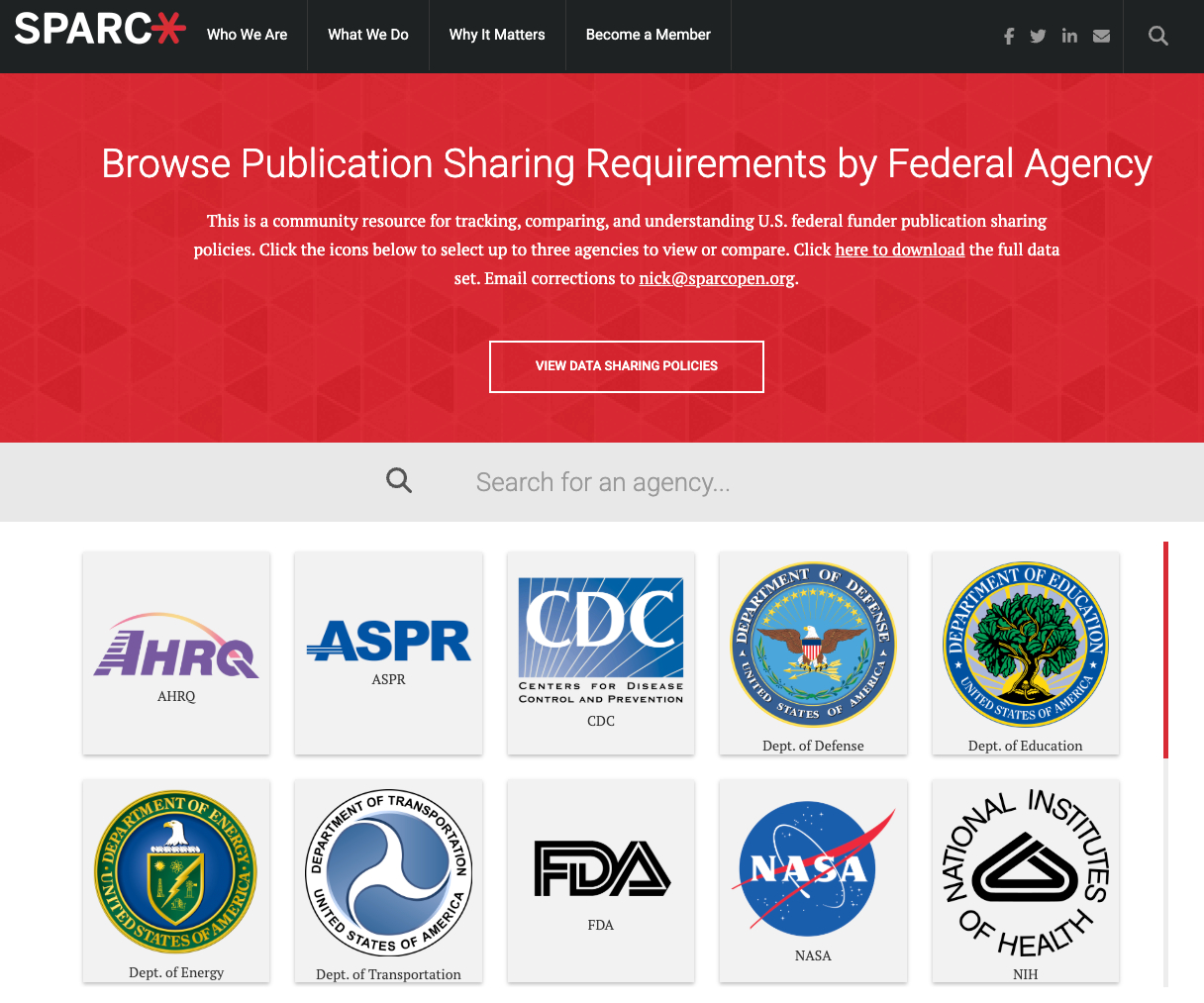Open SPARC's LinkedIn page icon
The image size is (1204, 1003).
(1069, 37)
